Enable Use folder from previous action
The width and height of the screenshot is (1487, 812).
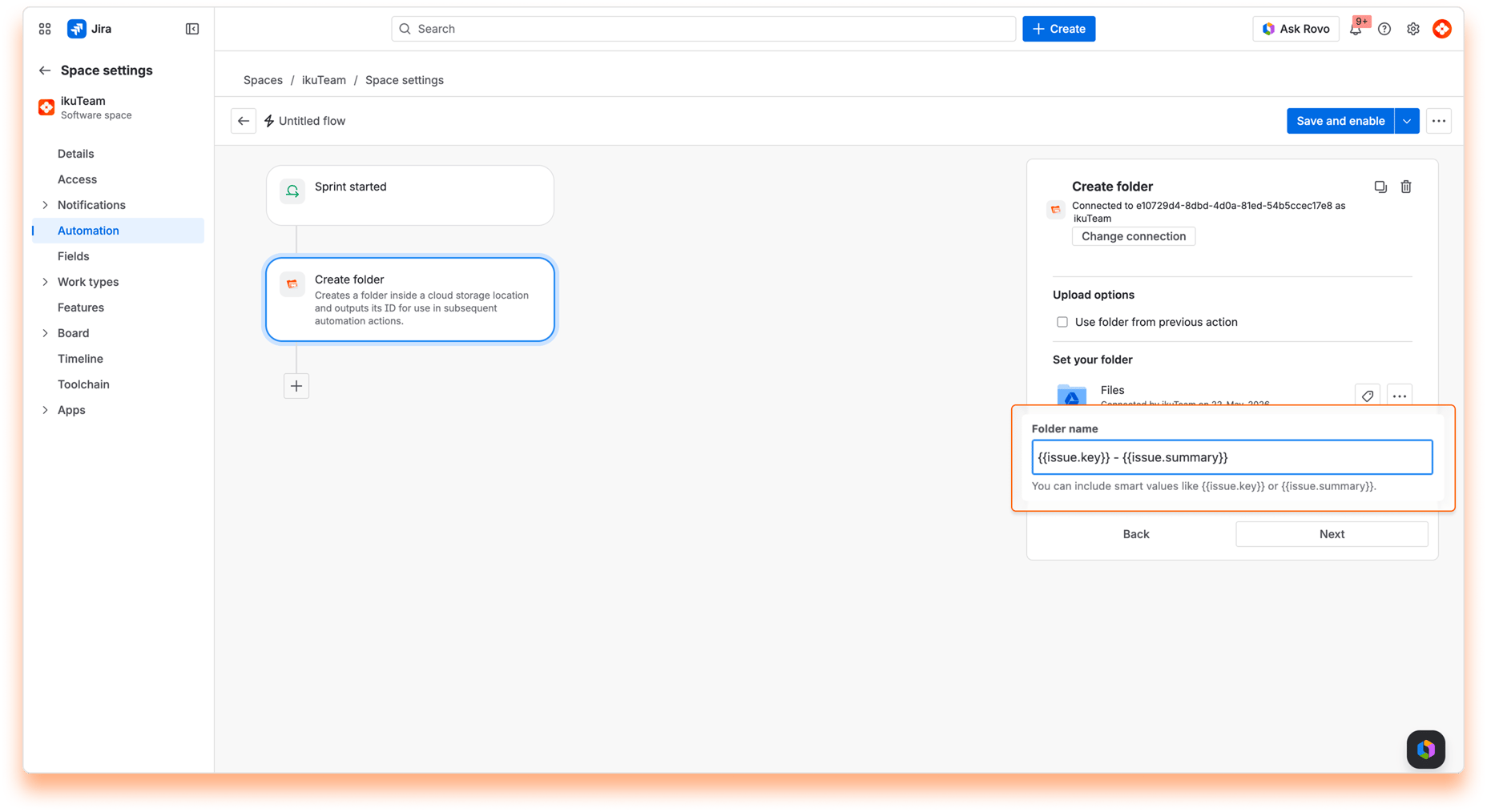(x=1062, y=322)
